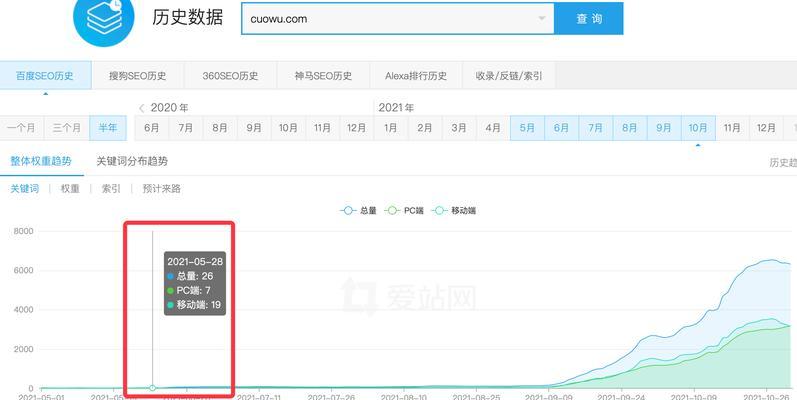Pick 2020 12月 in month timeline
This screenshot has height=400, width=797.
coord(356,128)
